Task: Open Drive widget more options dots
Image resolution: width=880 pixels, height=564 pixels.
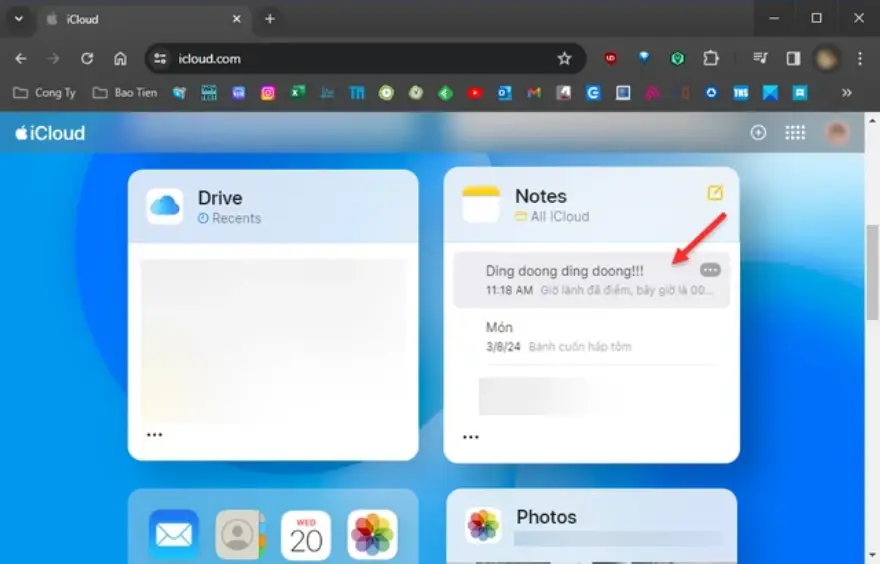Action: [x=154, y=434]
